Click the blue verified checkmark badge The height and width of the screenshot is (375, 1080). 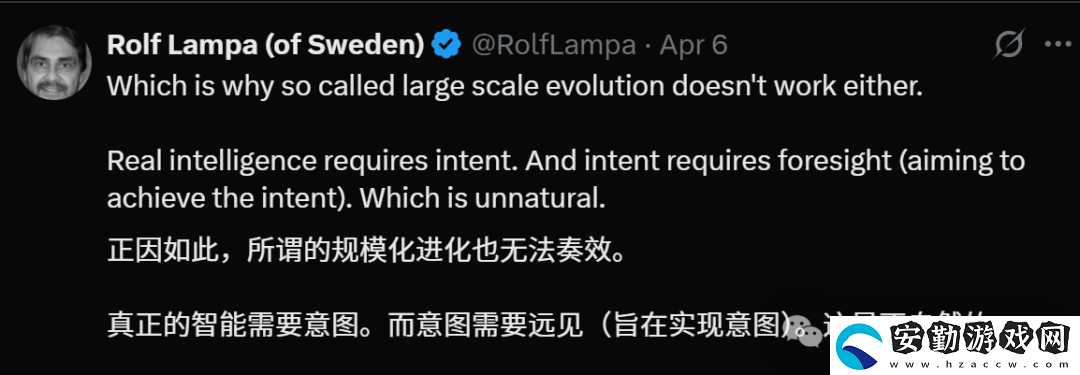(x=446, y=45)
